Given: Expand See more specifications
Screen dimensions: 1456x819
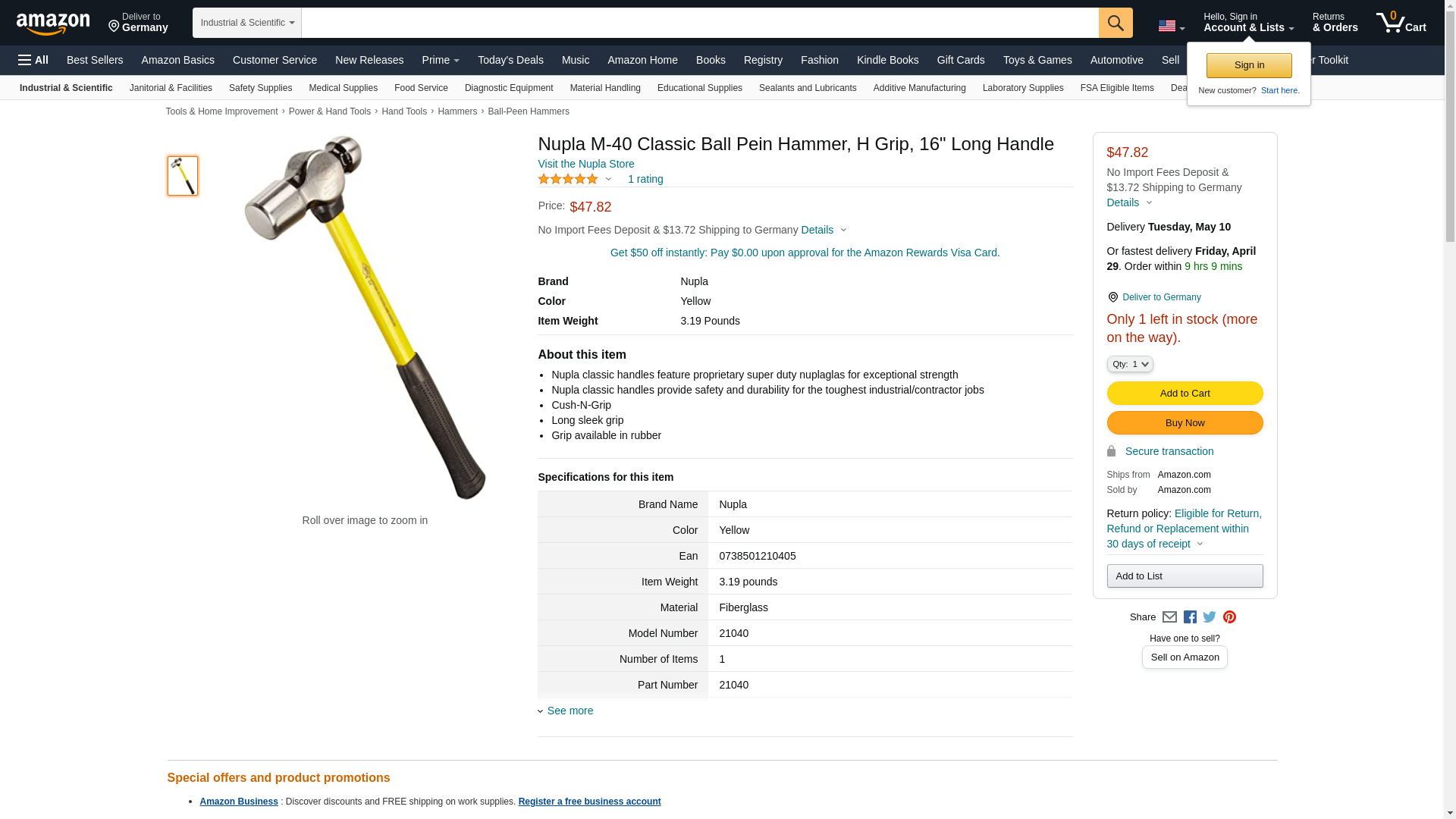Looking at the screenshot, I should [566, 711].
